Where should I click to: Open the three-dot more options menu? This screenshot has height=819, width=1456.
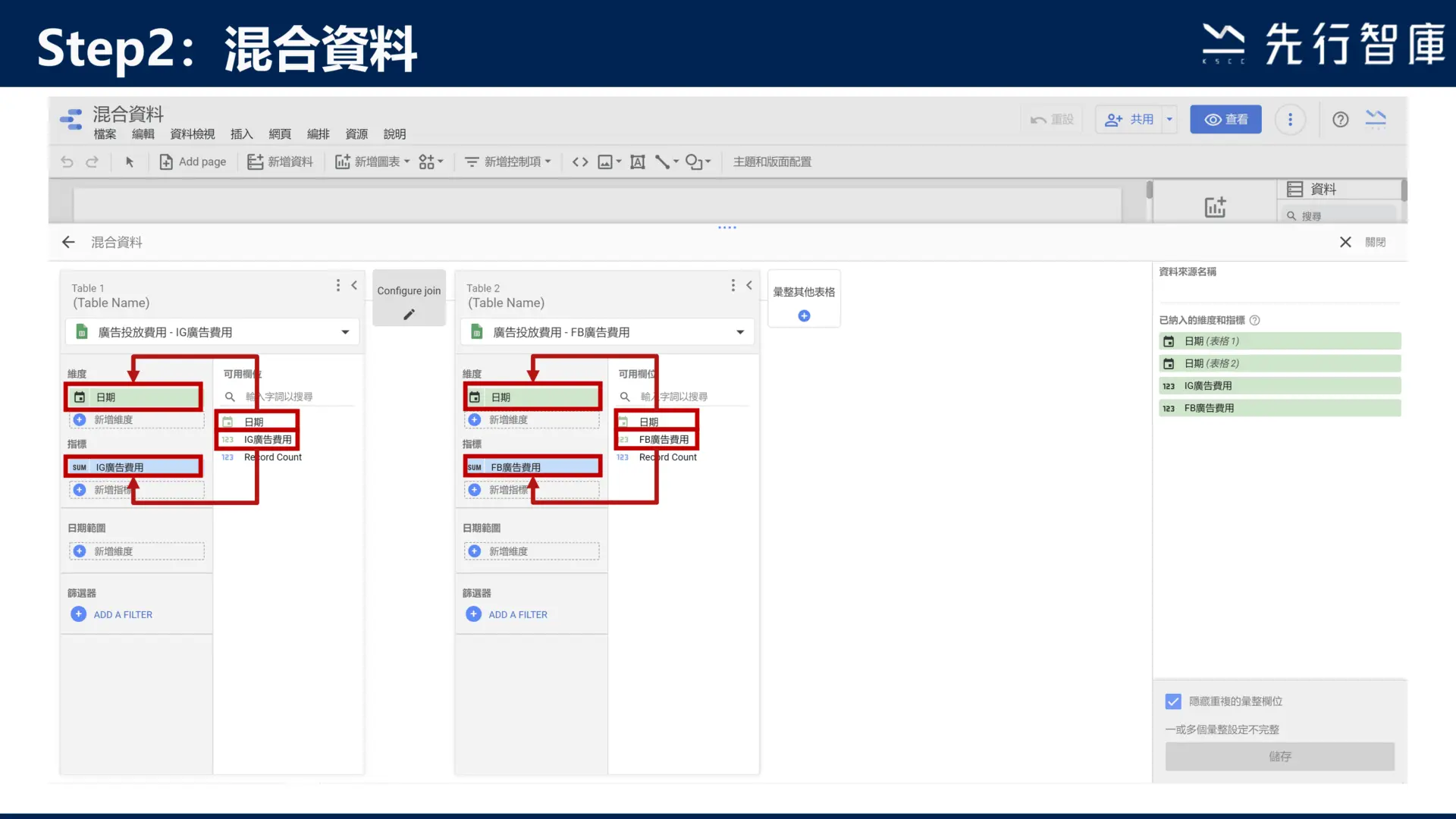point(1290,119)
